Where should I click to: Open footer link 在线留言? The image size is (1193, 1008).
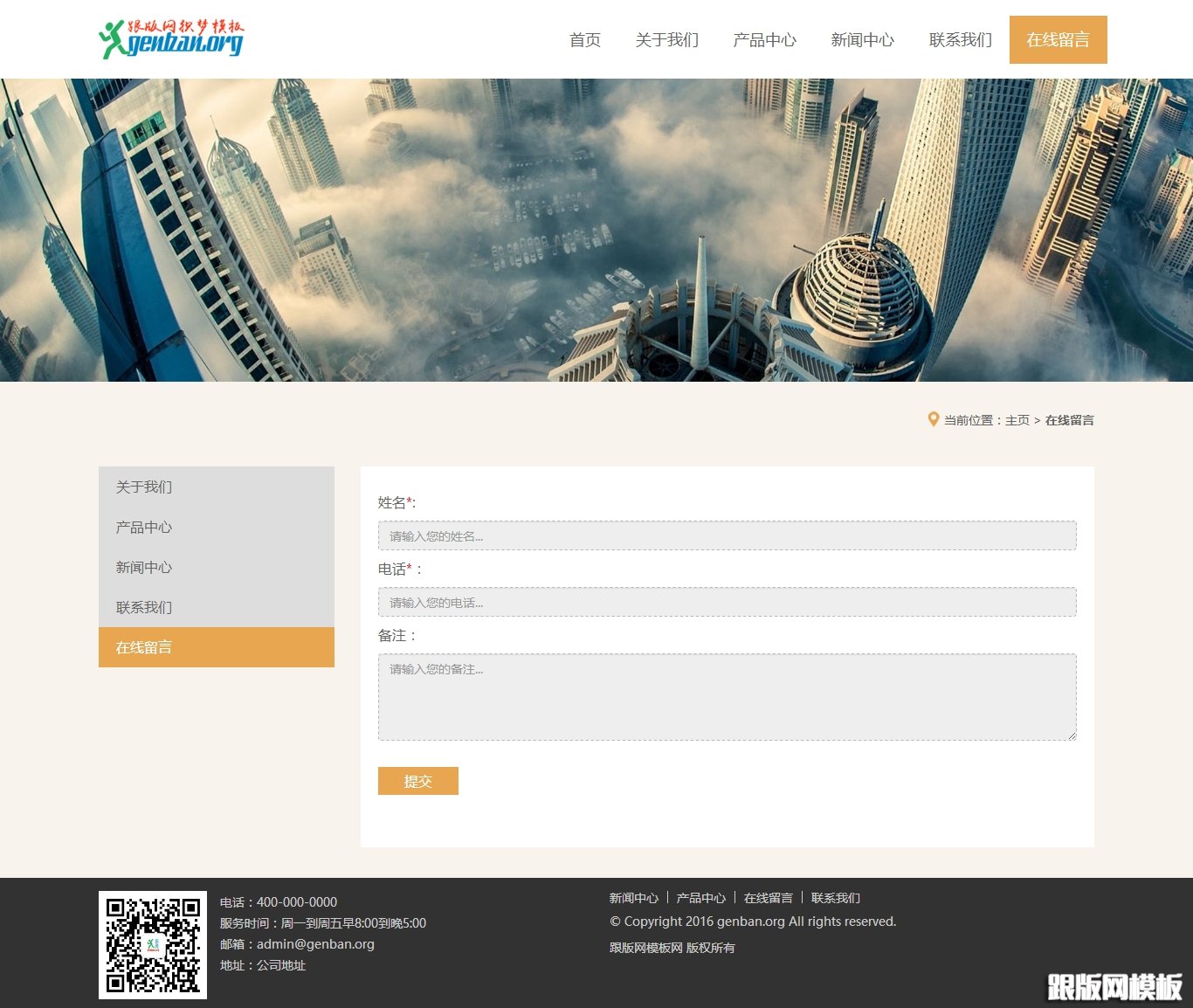pos(769,898)
